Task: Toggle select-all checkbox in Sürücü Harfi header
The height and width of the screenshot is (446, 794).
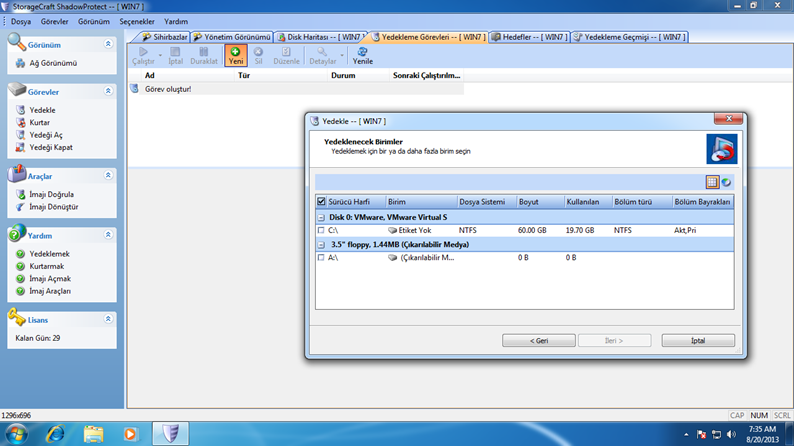Action: [x=321, y=201]
